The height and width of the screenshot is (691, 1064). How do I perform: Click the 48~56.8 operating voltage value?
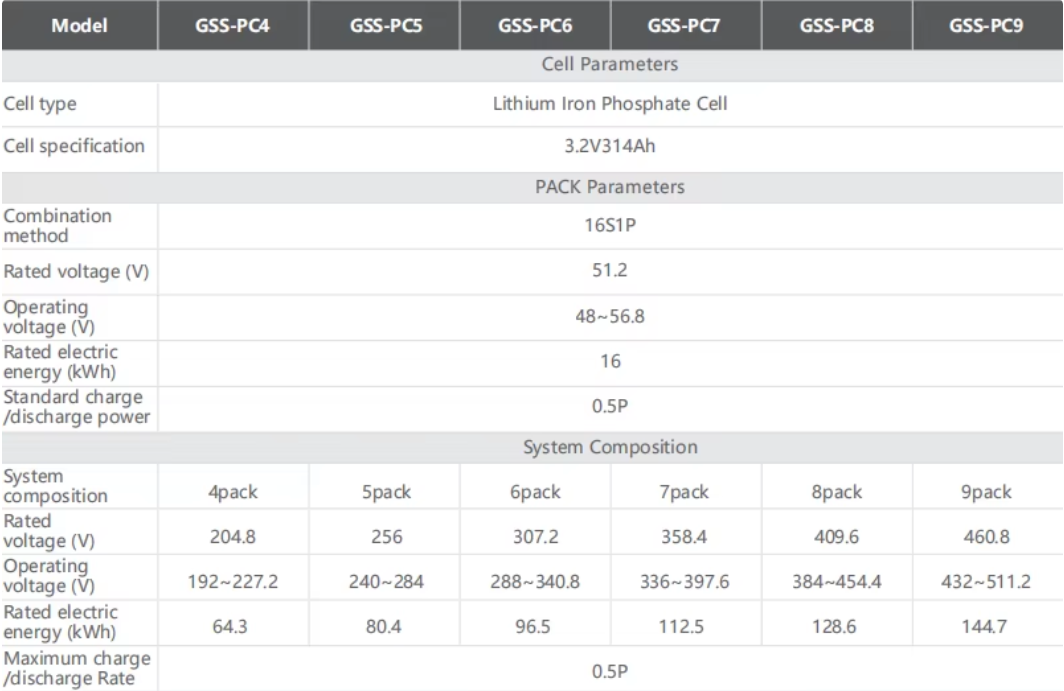(x=609, y=316)
